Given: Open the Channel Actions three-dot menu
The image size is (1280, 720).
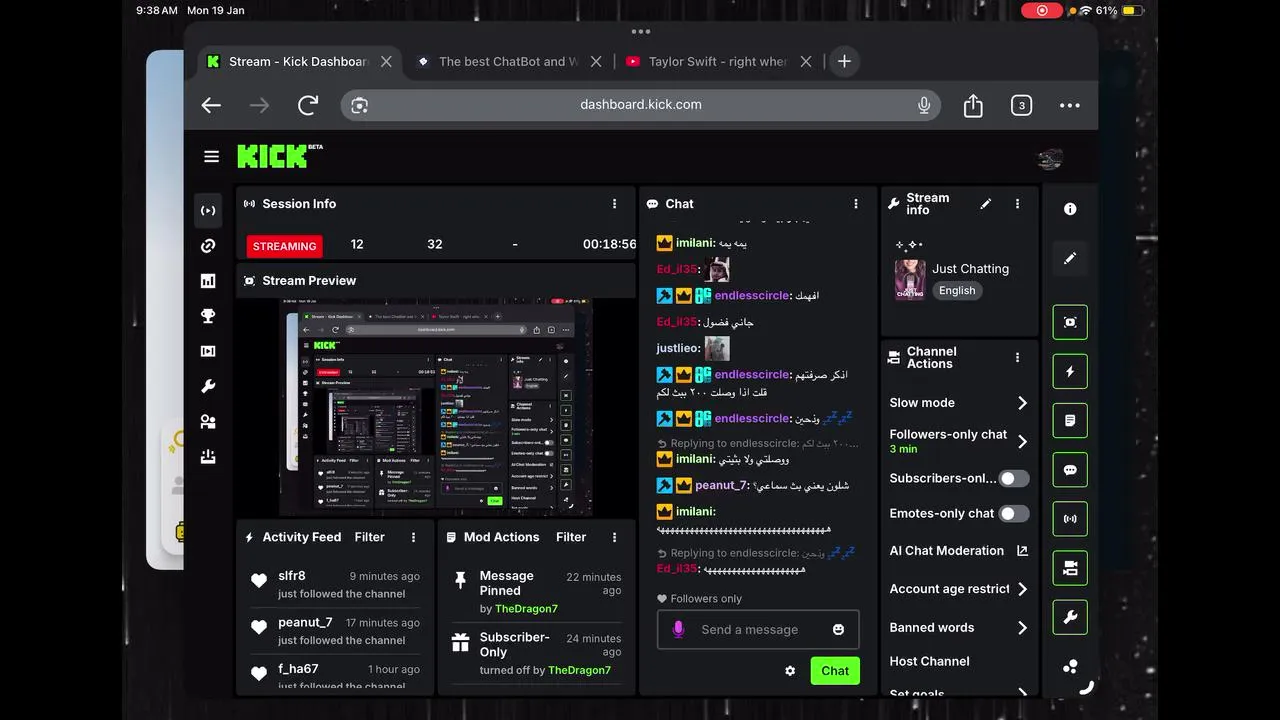Looking at the screenshot, I should pyautogui.click(x=1018, y=357).
